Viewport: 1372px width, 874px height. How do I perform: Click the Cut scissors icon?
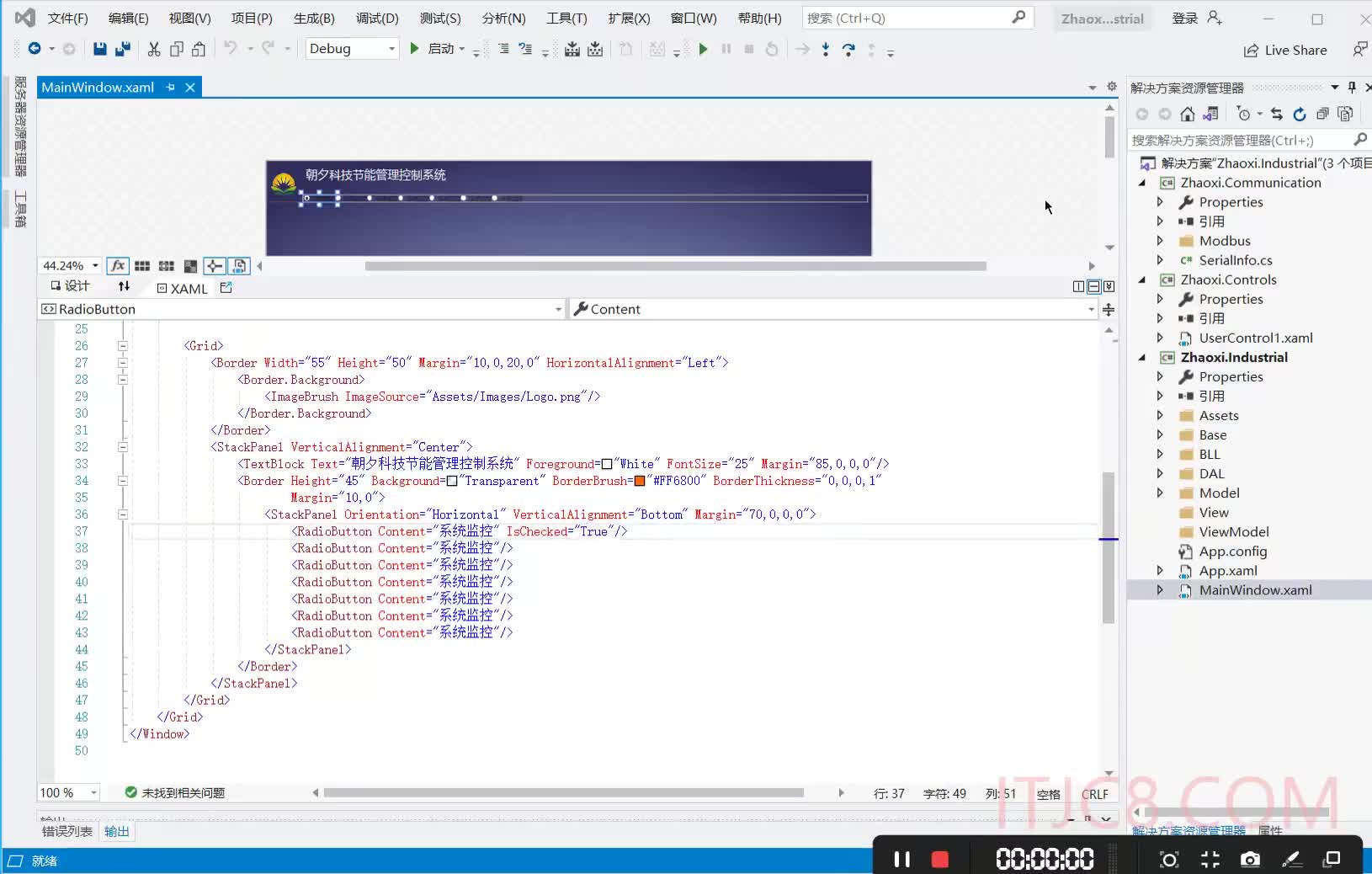pyautogui.click(x=154, y=49)
